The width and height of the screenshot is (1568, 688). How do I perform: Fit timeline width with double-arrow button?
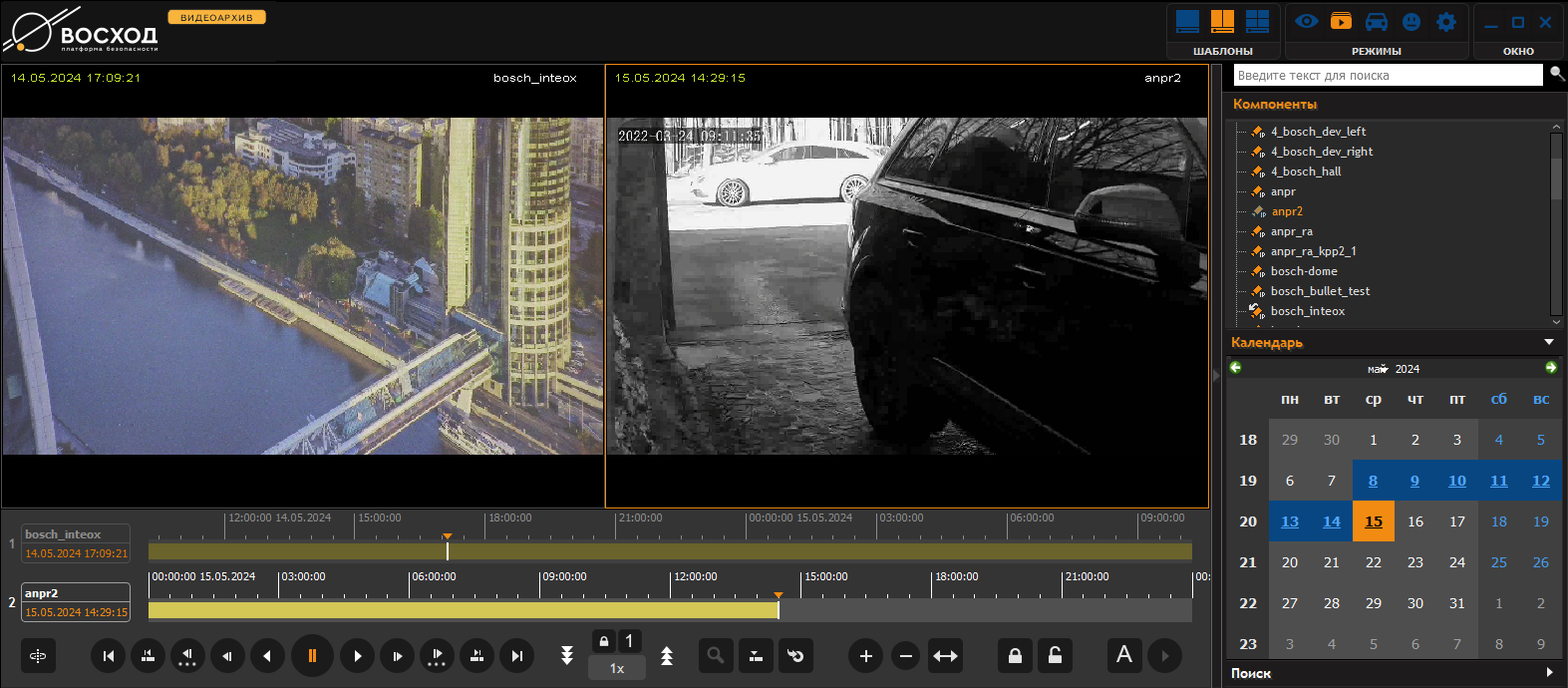pyautogui.click(x=944, y=656)
